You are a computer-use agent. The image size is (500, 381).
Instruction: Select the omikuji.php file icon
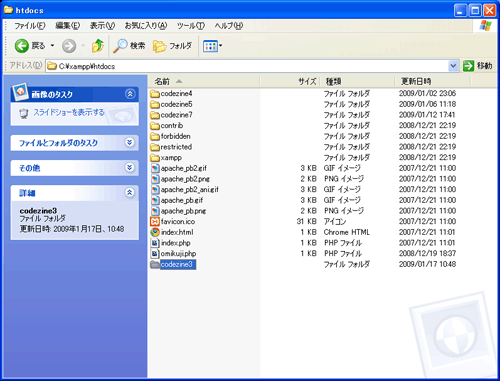[x=155, y=254]
